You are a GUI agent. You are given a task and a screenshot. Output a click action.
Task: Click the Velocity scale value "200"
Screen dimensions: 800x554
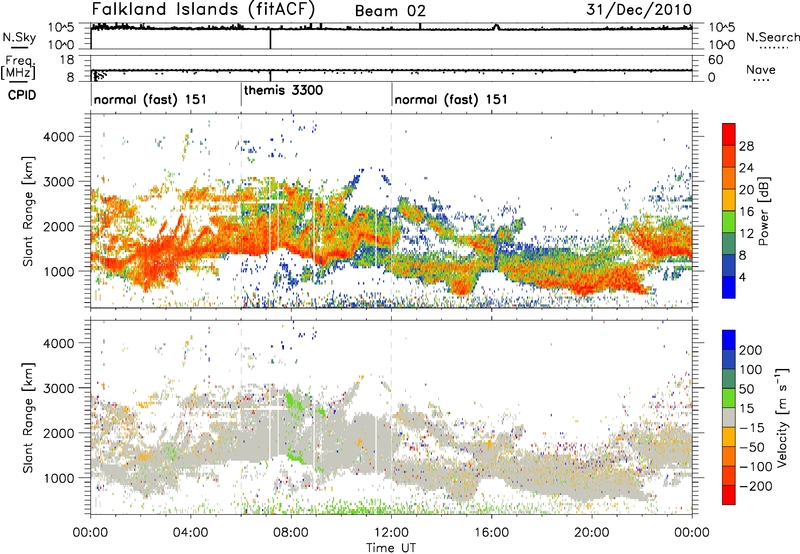pyautogui.click(x=751, y=350)
